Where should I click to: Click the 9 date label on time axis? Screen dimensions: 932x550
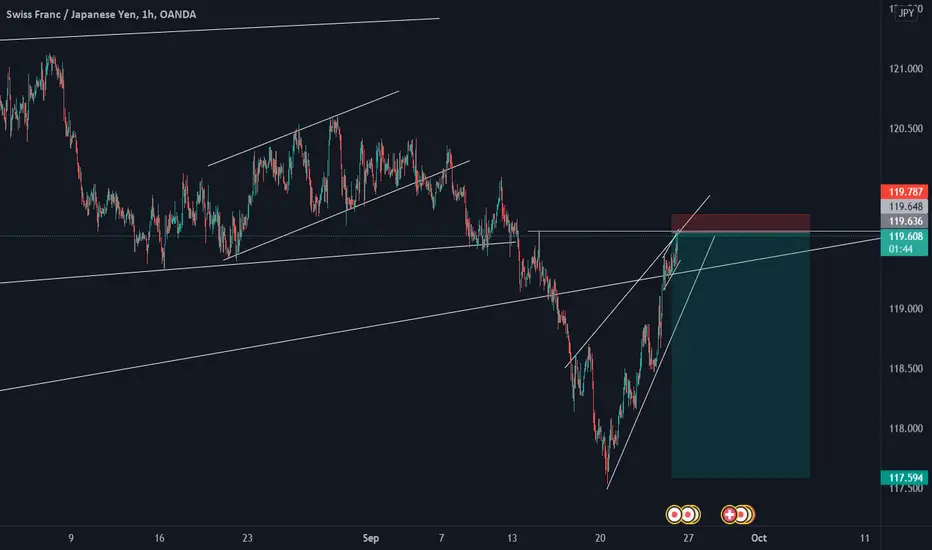(71, 538)
